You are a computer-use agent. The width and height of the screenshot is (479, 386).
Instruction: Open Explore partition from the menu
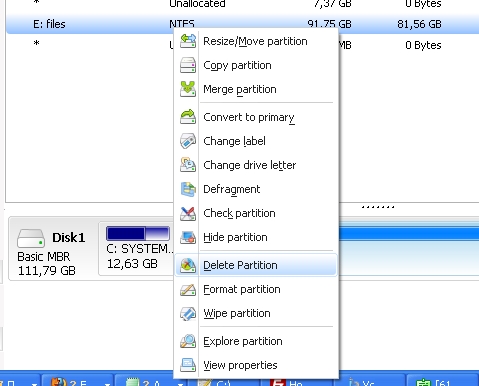point(256,341)
